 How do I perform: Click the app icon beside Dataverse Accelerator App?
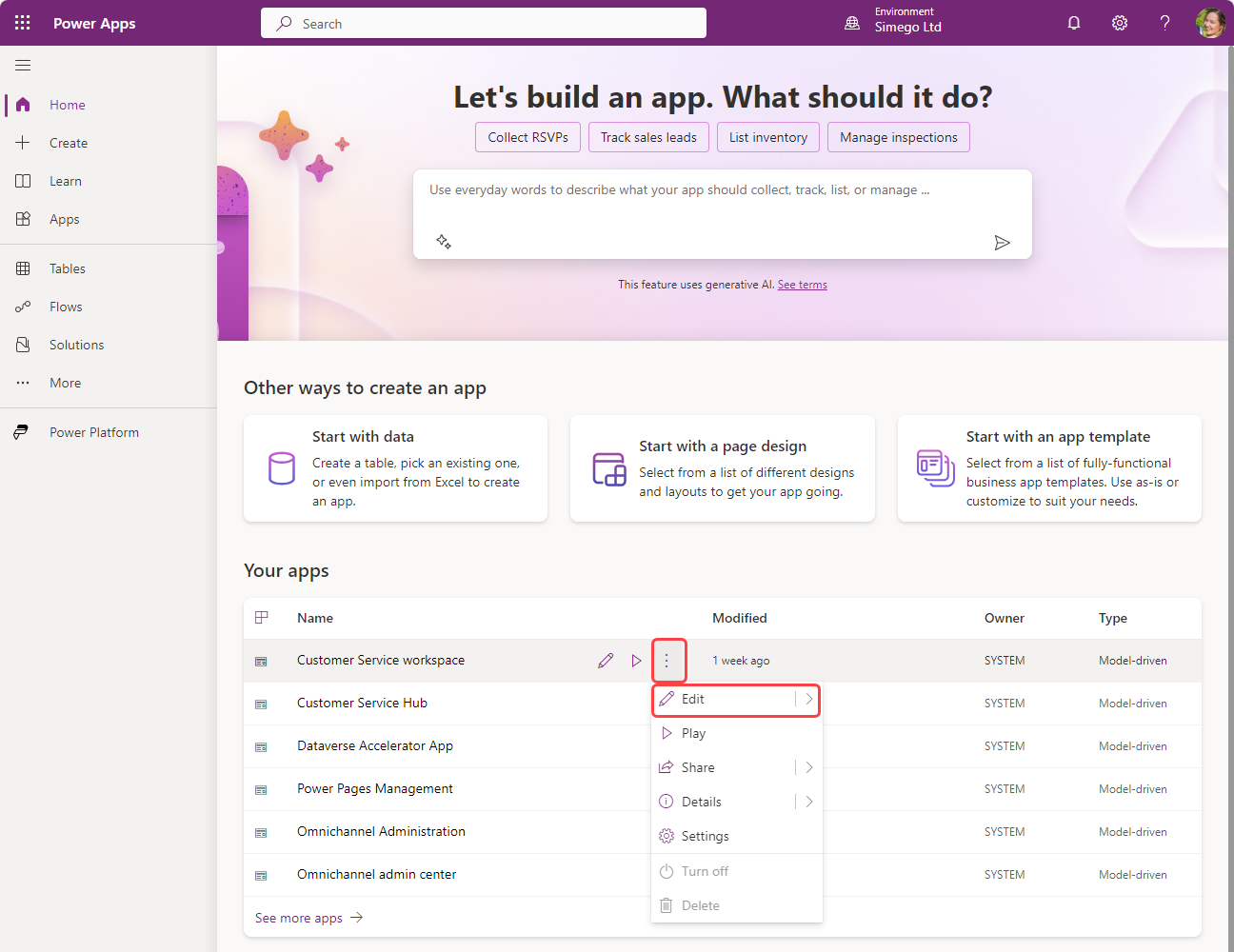[x=261, y=746]
